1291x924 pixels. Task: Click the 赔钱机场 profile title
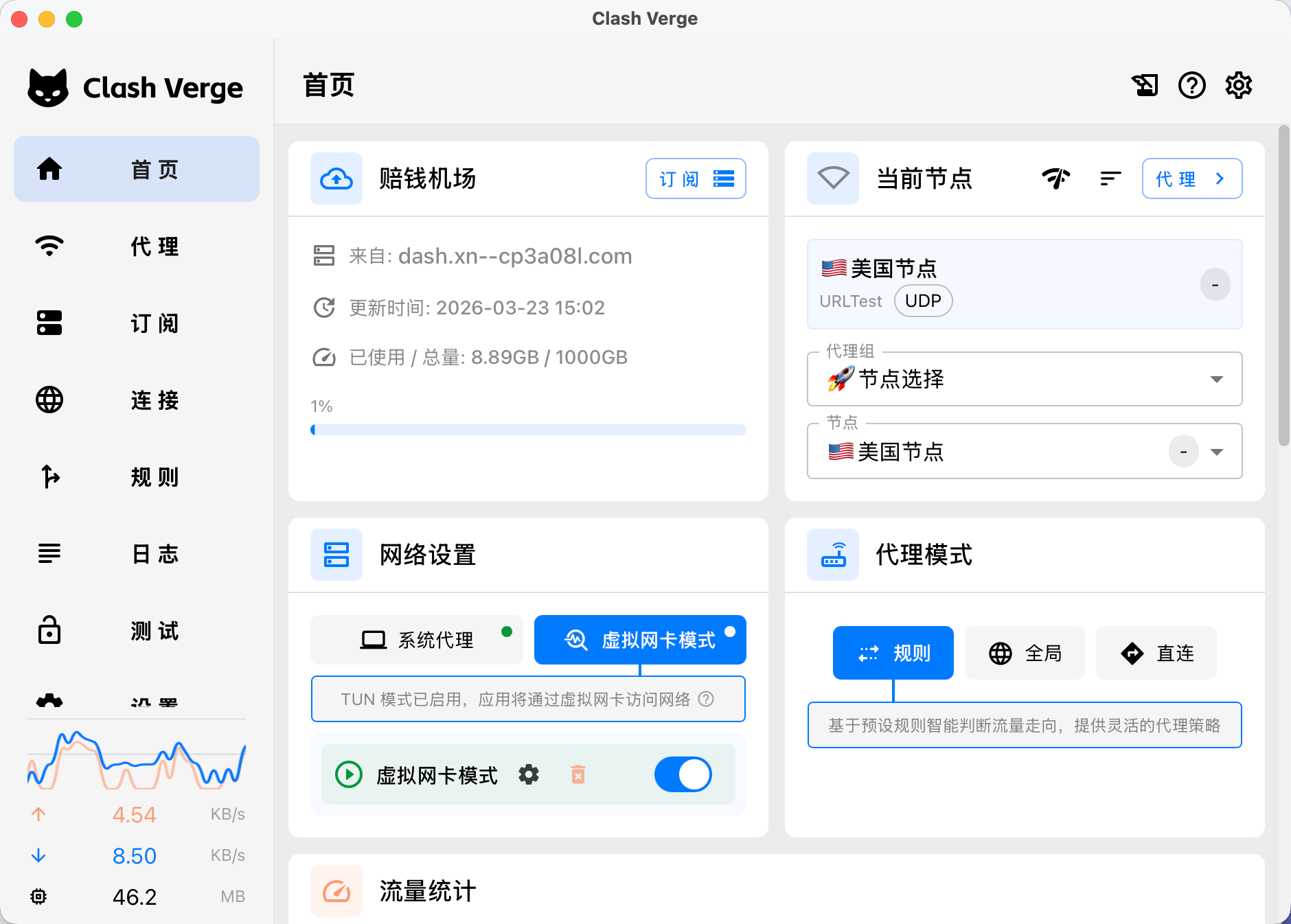pos(428,178)
